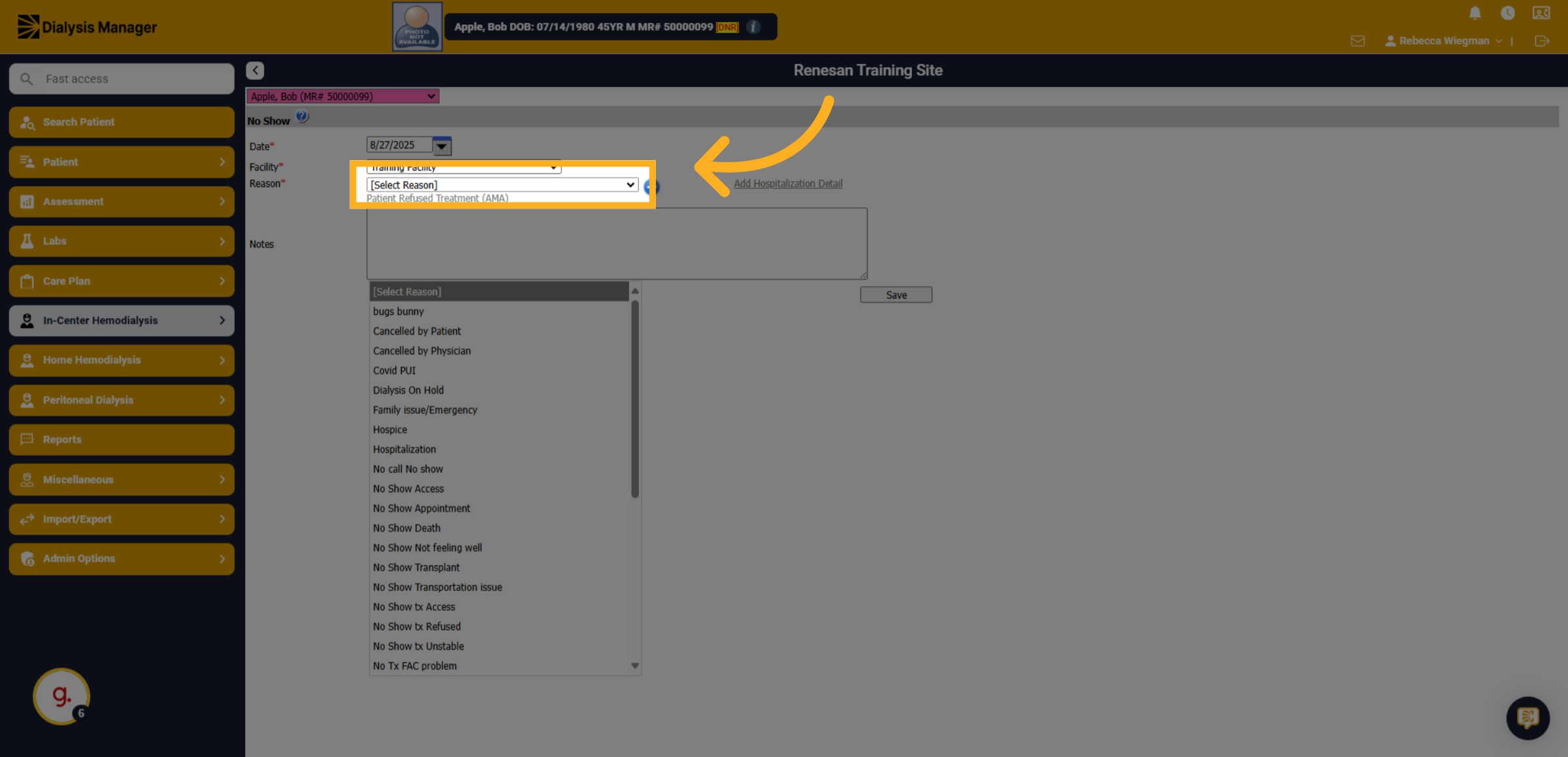Click the Date input field
Image resolution: width=1568 pixels, height=757 pixels.
pyautogui.click(x=399, y=145)
